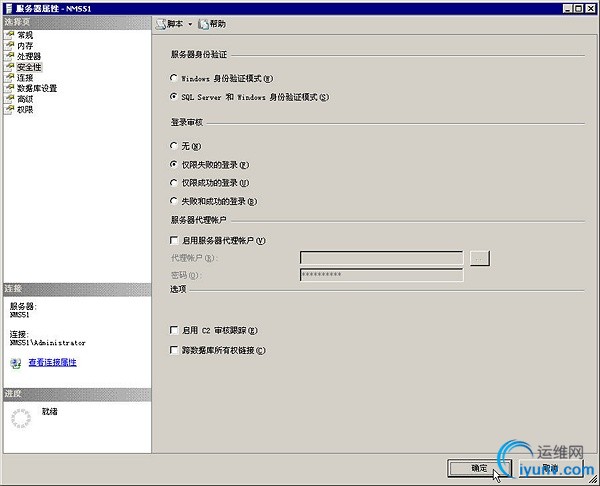Click the 连接 page icon
The image size is (600, 486).
coord(10,78)
